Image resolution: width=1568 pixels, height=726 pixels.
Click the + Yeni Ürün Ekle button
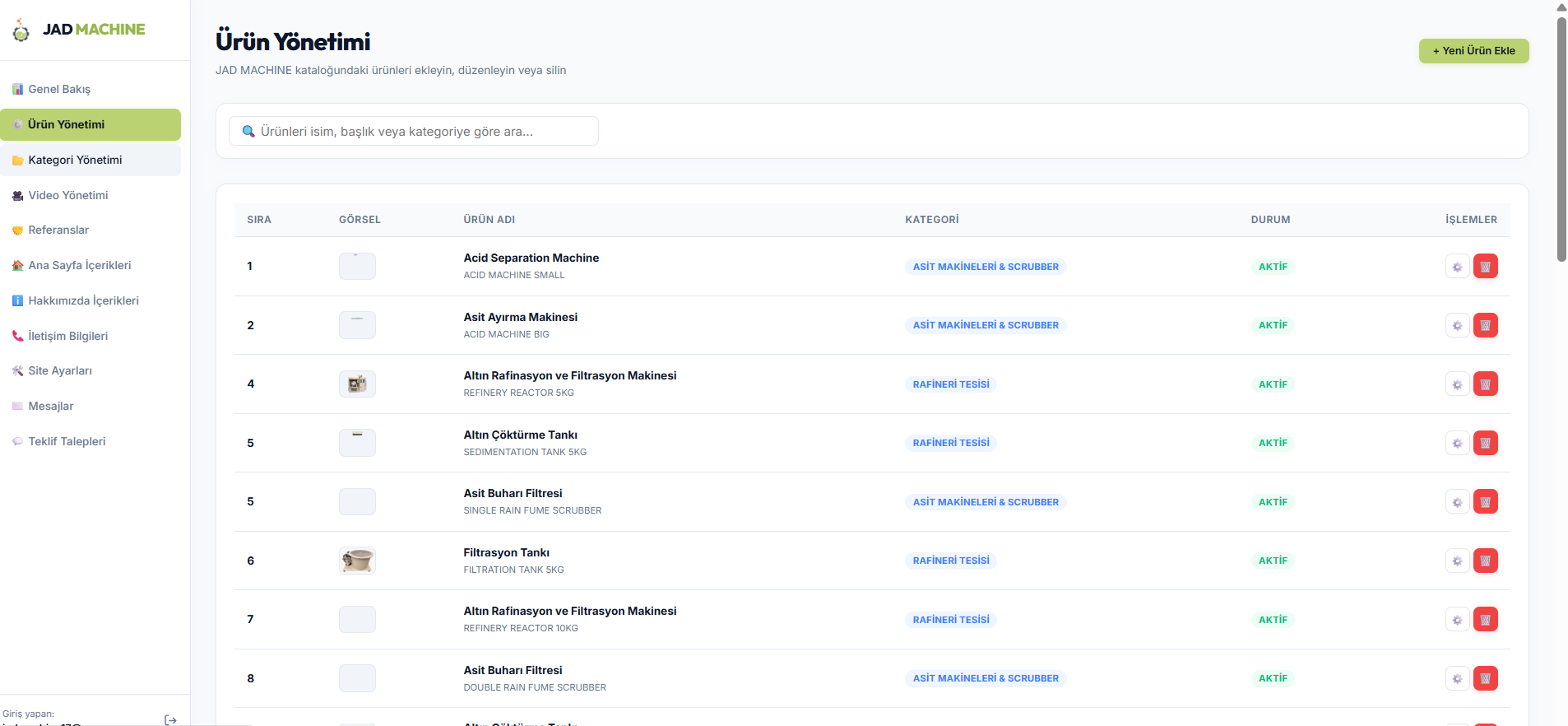pyautogui.click(x=1473, y=51)
